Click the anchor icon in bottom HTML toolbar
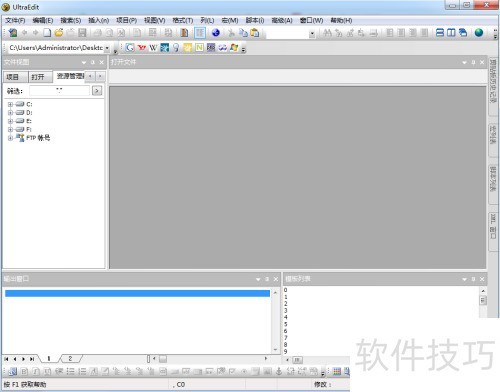Viewport: 500px width, 392px height. [279, 371]
